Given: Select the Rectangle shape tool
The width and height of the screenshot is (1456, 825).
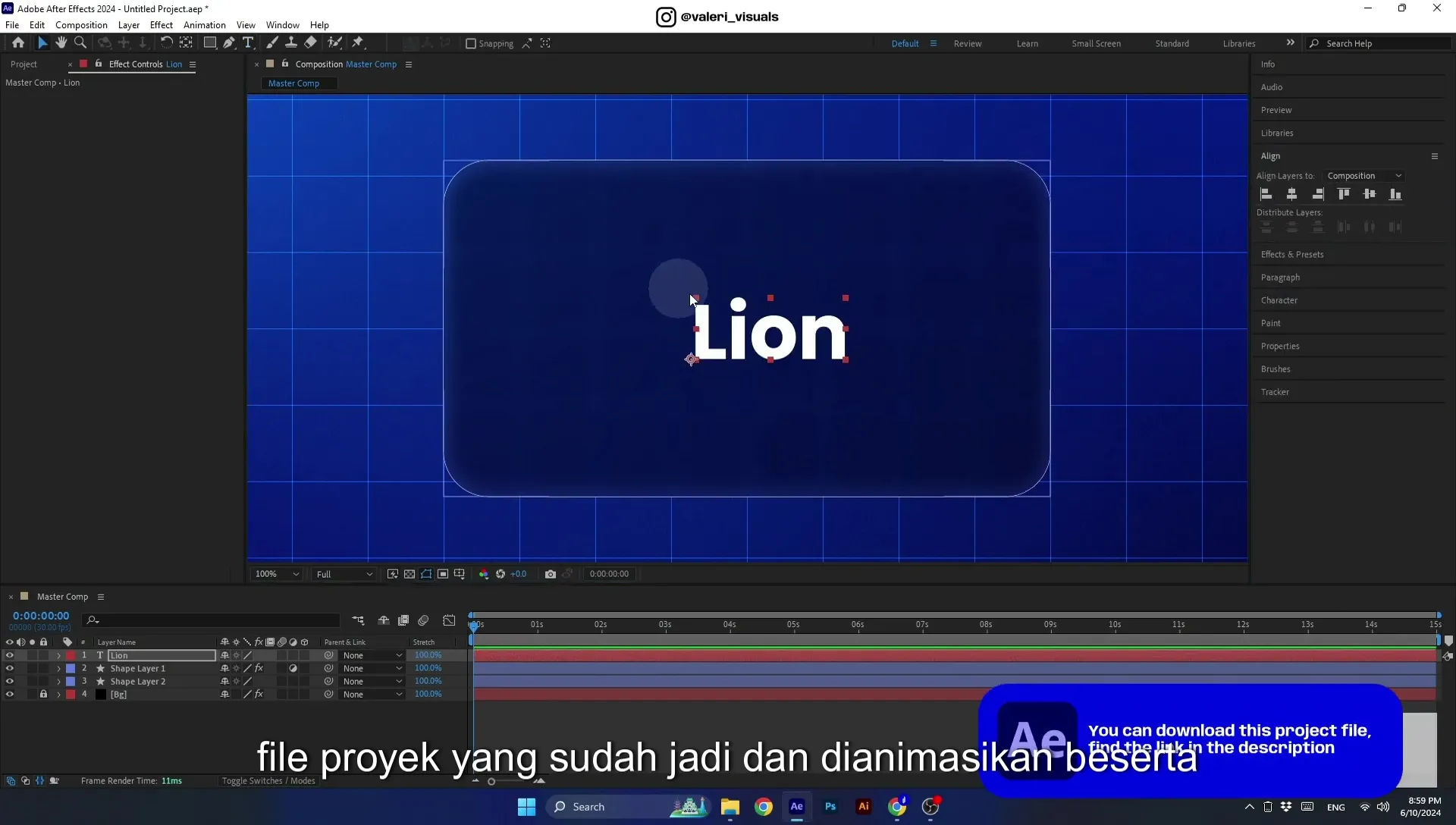Looking at the screenshot, I should pyautogui.click(x=210, y=43).
